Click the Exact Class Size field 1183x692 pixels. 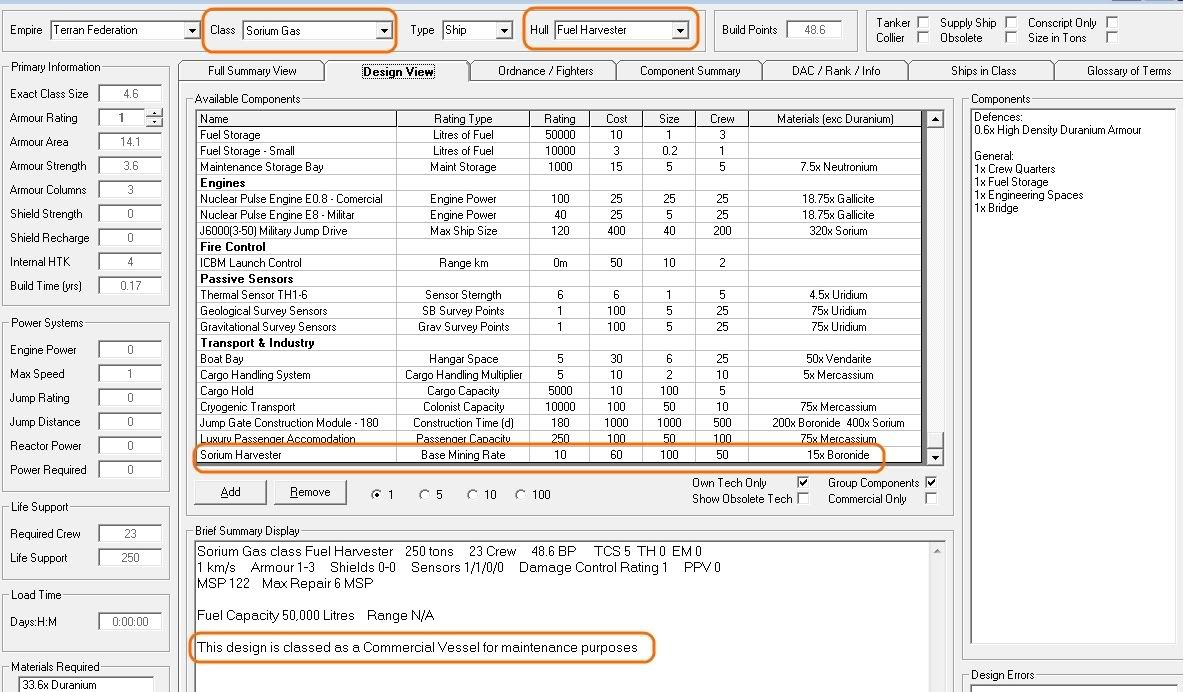(x=130, y=94)
